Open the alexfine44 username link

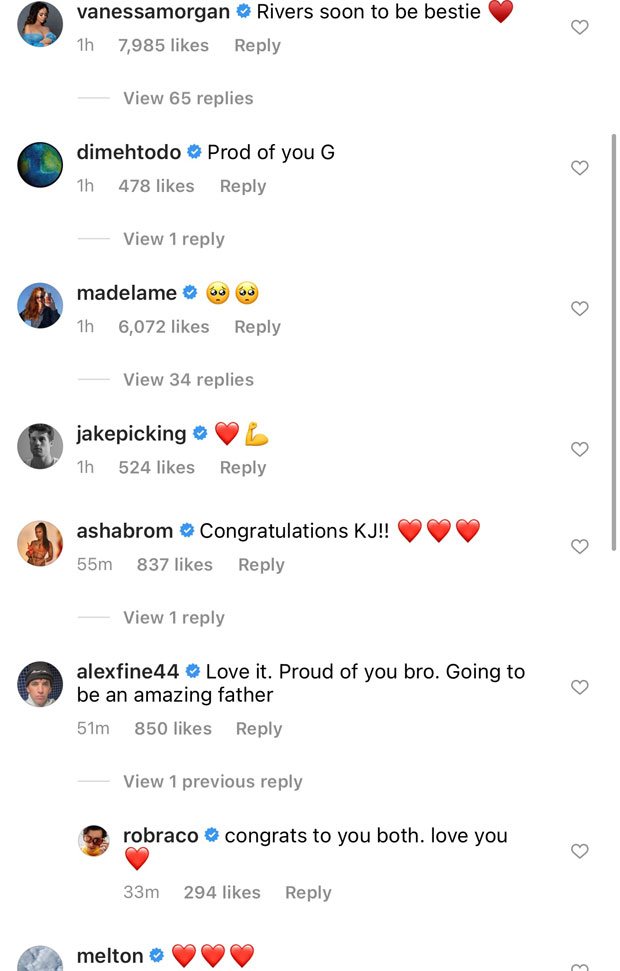click(x=126, y=672)
